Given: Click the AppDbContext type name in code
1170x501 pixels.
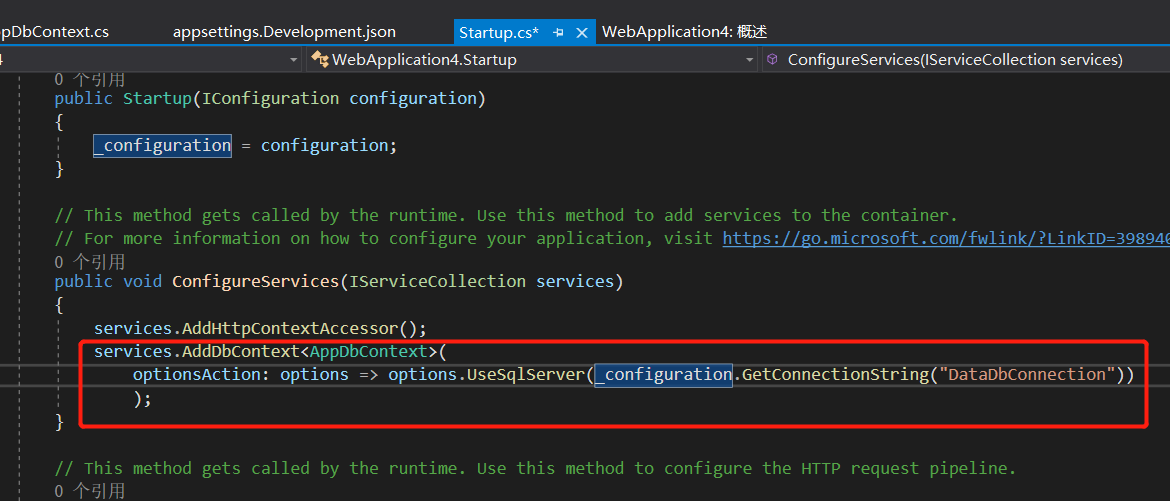Looking at the screenshot, I should (369, 351).
